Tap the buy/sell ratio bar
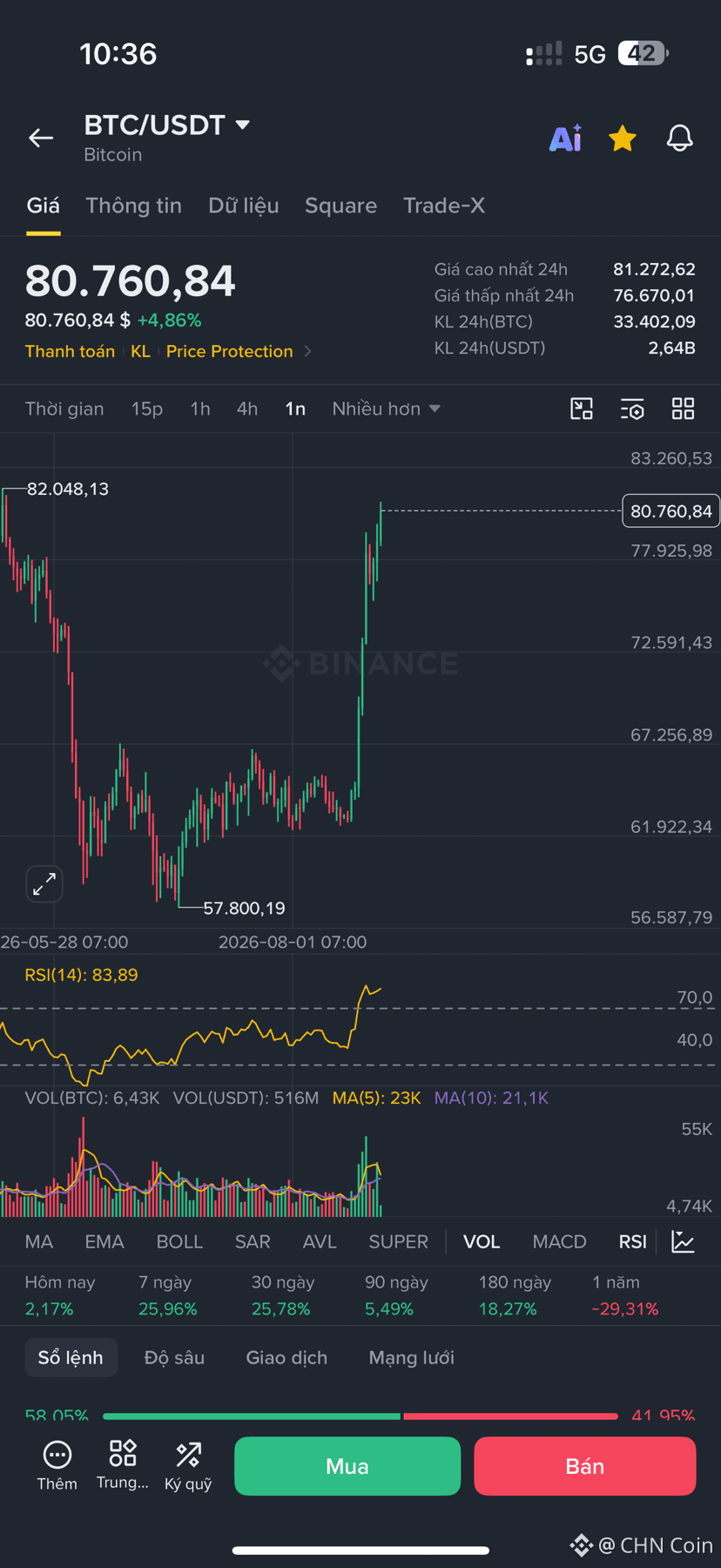The width and height of the screenshot is (721, 1568). 360,1416
